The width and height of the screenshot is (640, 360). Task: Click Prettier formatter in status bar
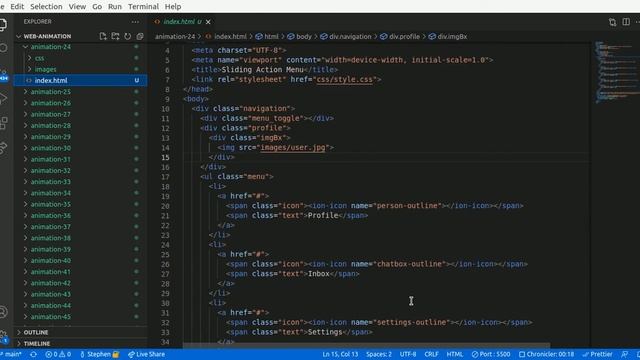[598, 354]
